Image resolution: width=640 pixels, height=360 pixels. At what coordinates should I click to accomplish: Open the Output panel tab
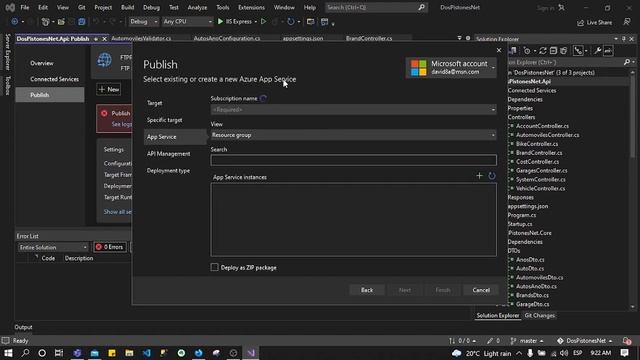pyautogui.click(x=23, y=327)
